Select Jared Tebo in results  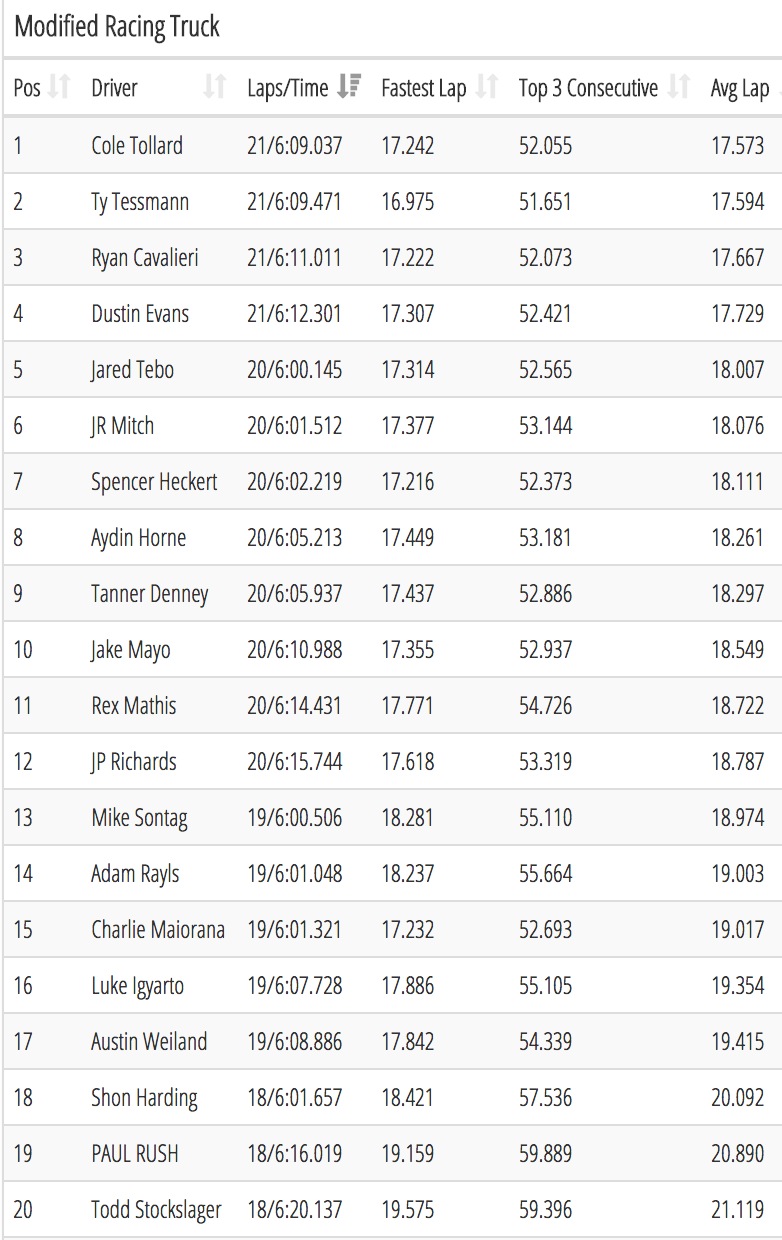coord(132,370)
